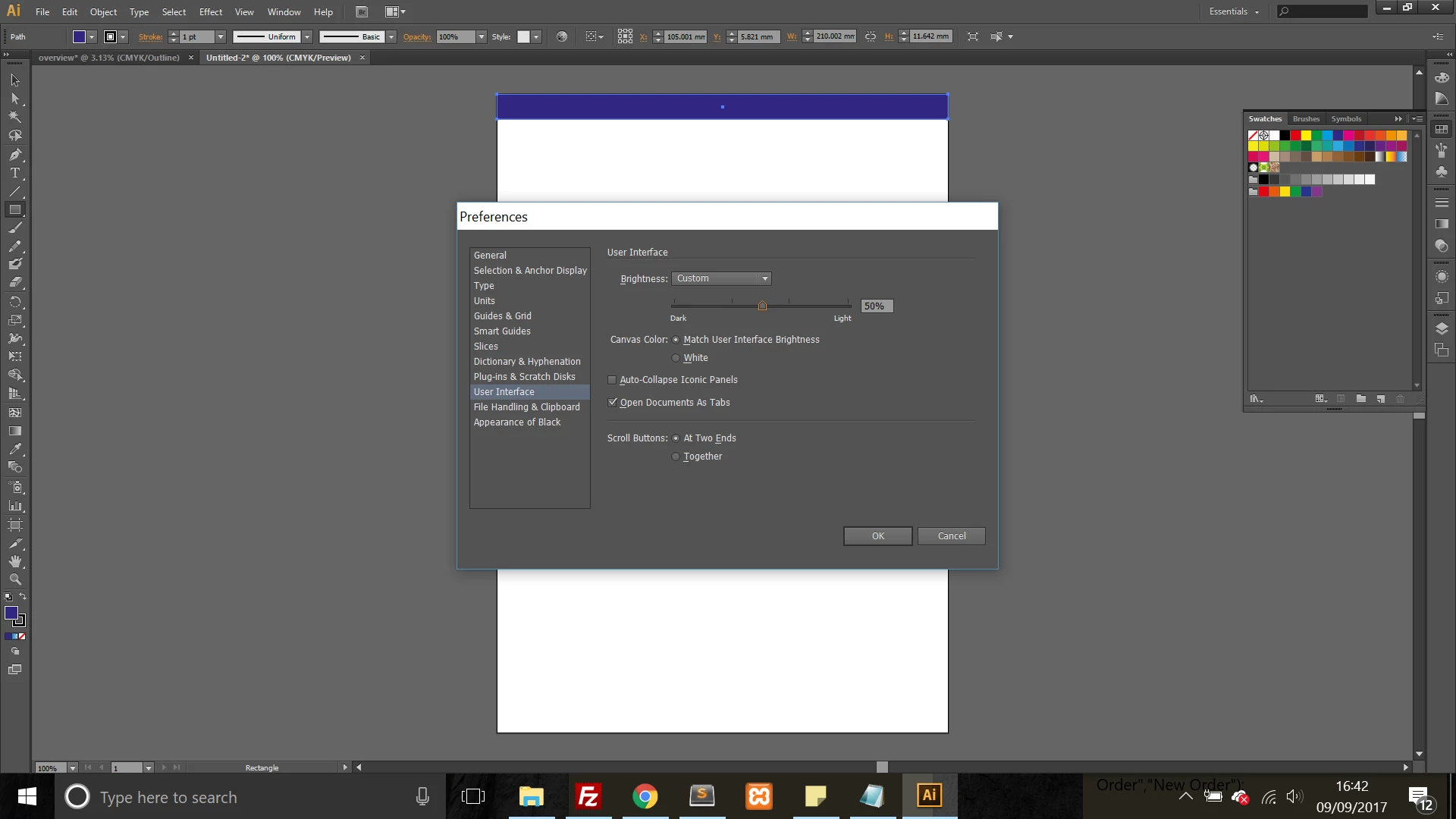The height and width of the screenshot is (819, 1456).
Task: Select White canvas color radio button
Action: point(676,358)
